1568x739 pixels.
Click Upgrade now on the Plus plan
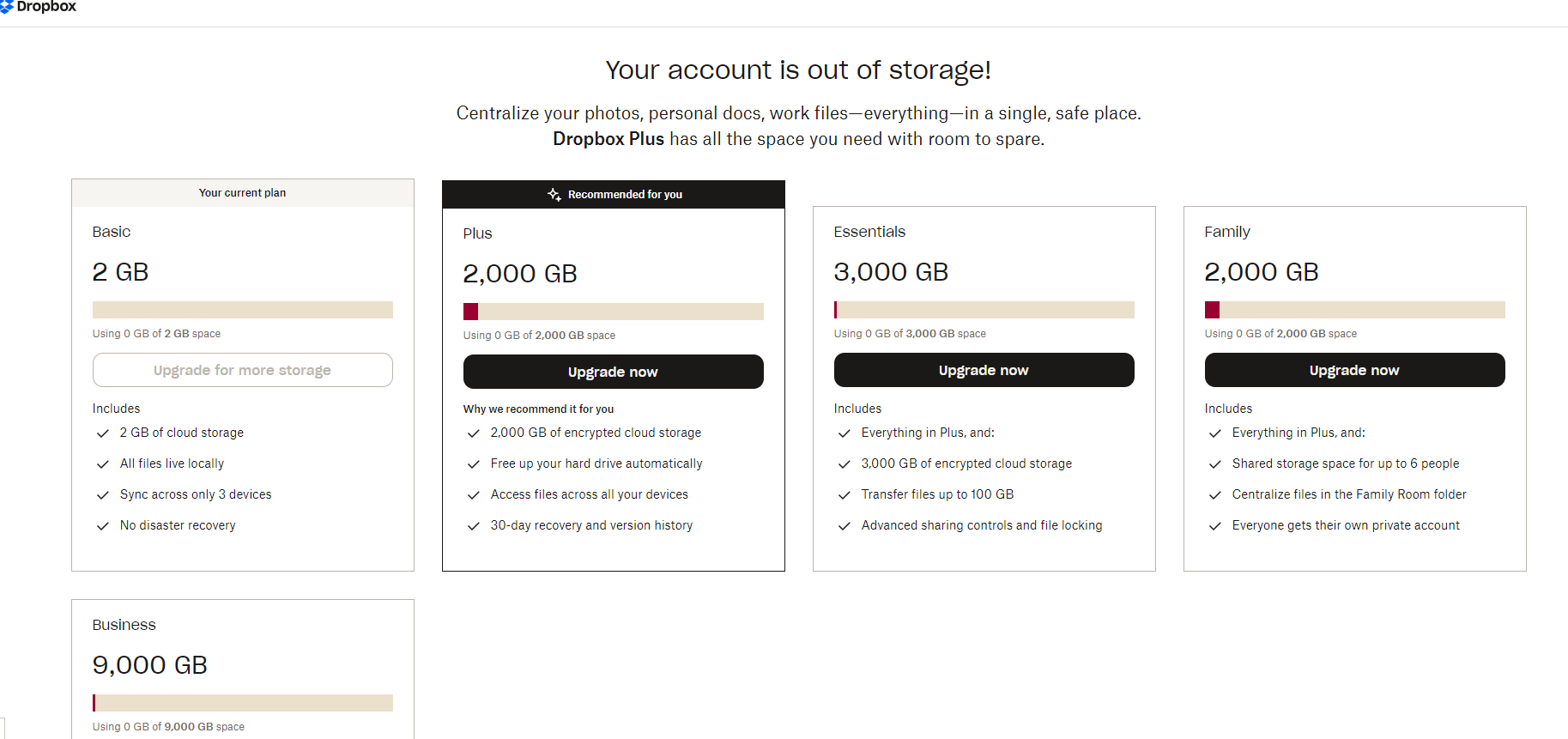[x=613, y=372]
